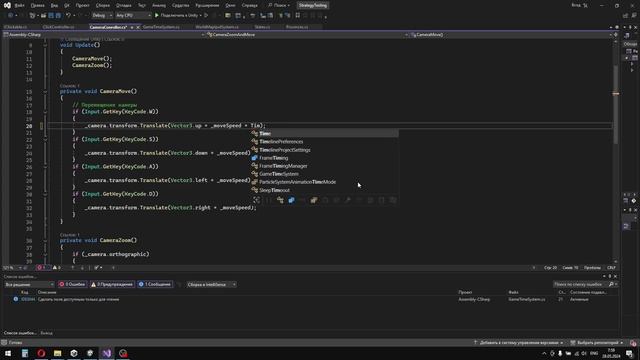
Task: Open the entire solution scope dropdown
Action: click(x=29, y=284)
